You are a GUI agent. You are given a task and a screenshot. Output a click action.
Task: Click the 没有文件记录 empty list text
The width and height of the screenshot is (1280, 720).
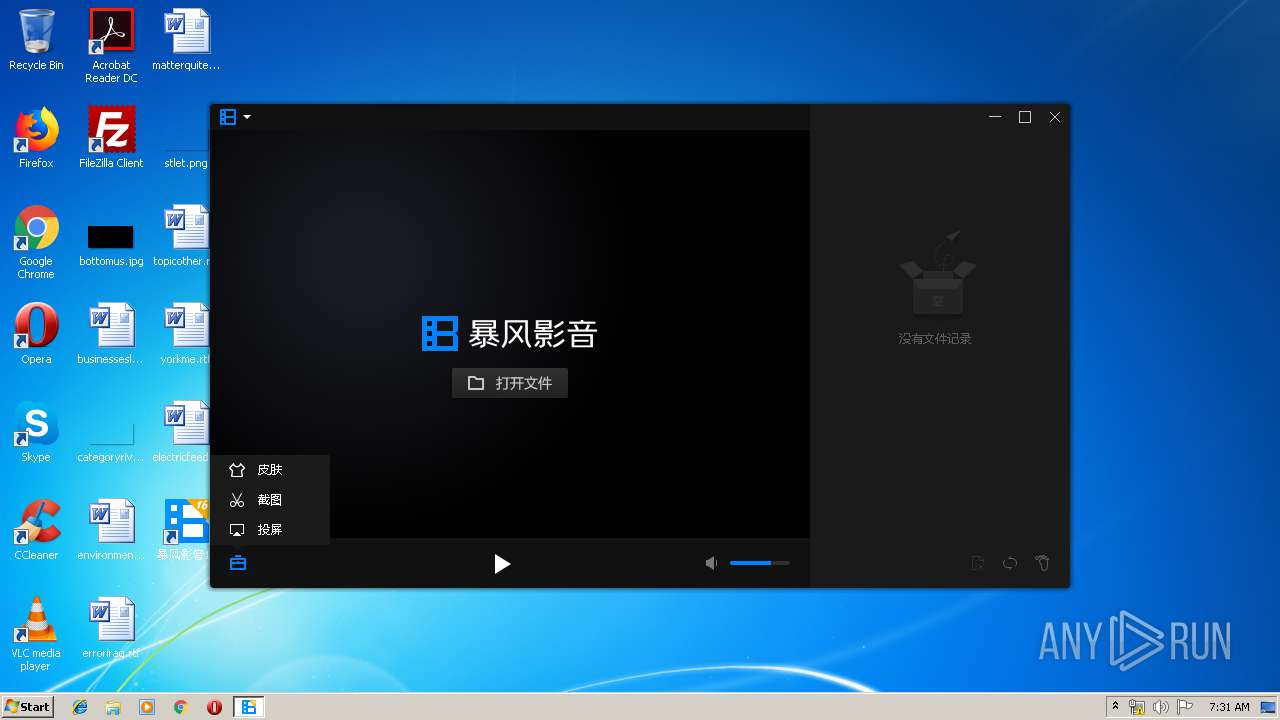935,339
